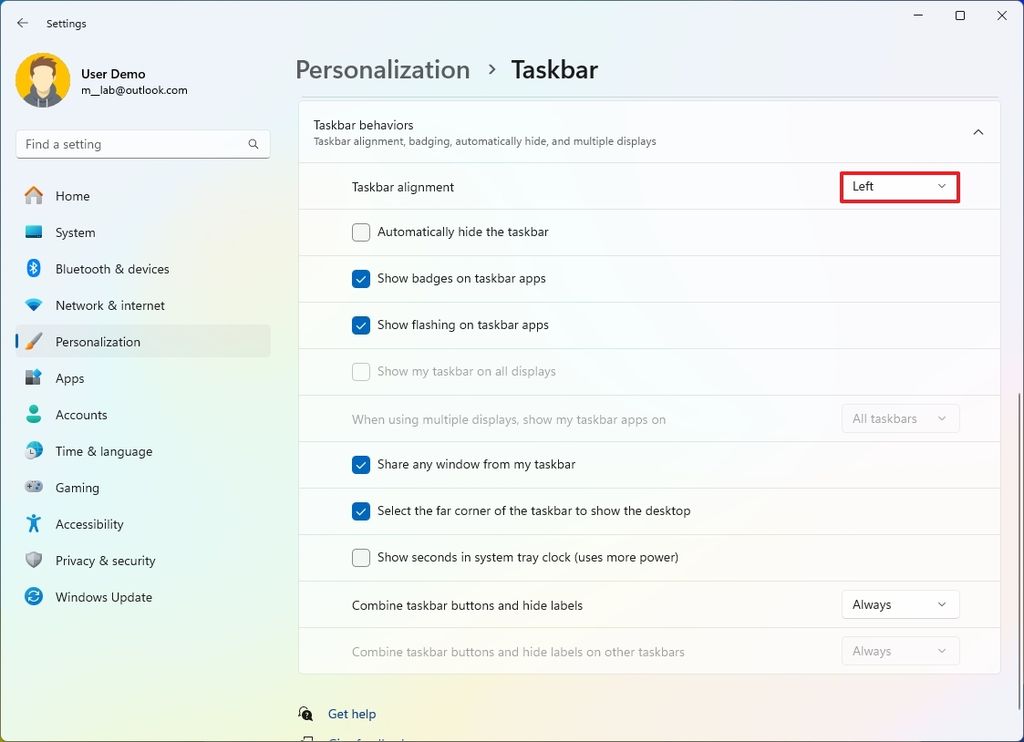1024x742 pixels.
Task: Check Show seconds in system tray clock
Action: point(361,558)
